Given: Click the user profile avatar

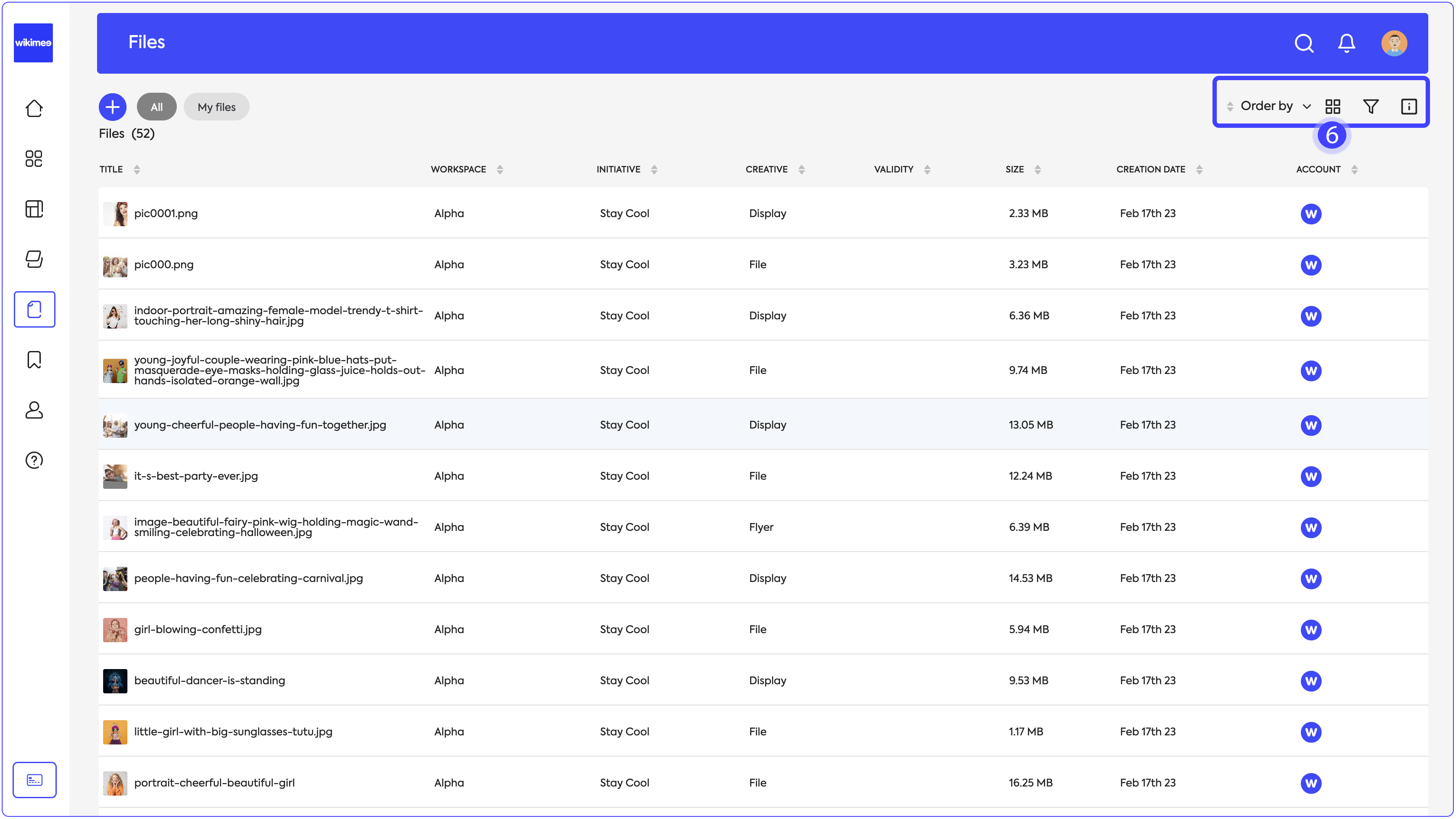Looking at the screenshot, I should pos(1394,43).
